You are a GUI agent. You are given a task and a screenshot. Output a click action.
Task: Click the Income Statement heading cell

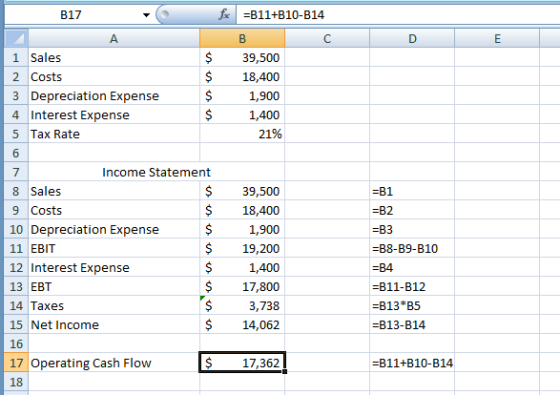tap(156, 172)
